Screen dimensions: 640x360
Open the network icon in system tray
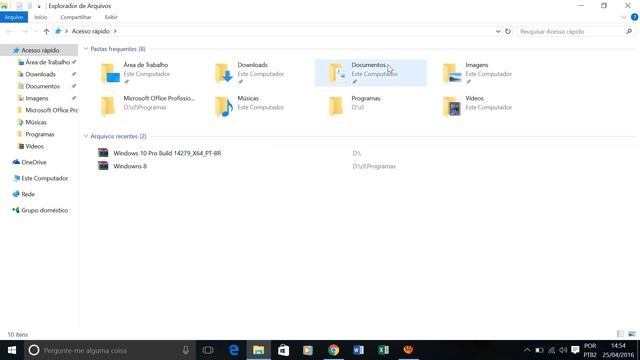(551, 350)
